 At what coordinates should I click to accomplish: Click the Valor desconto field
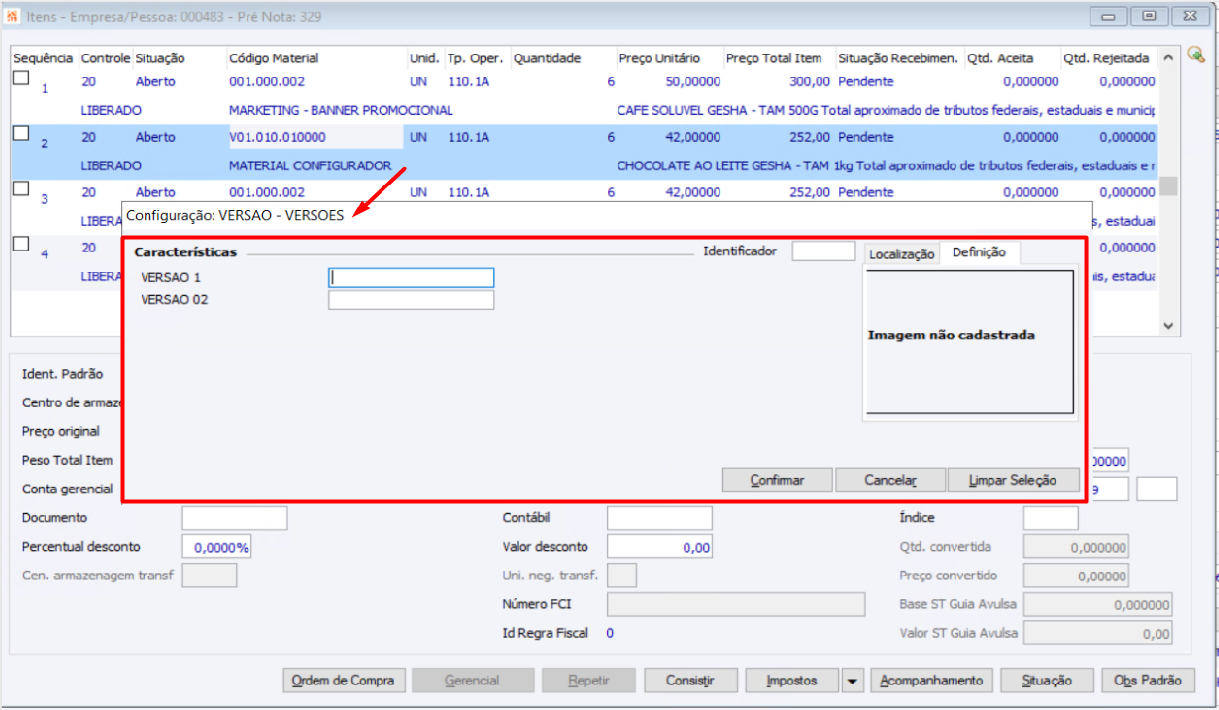tap(660, 547)
